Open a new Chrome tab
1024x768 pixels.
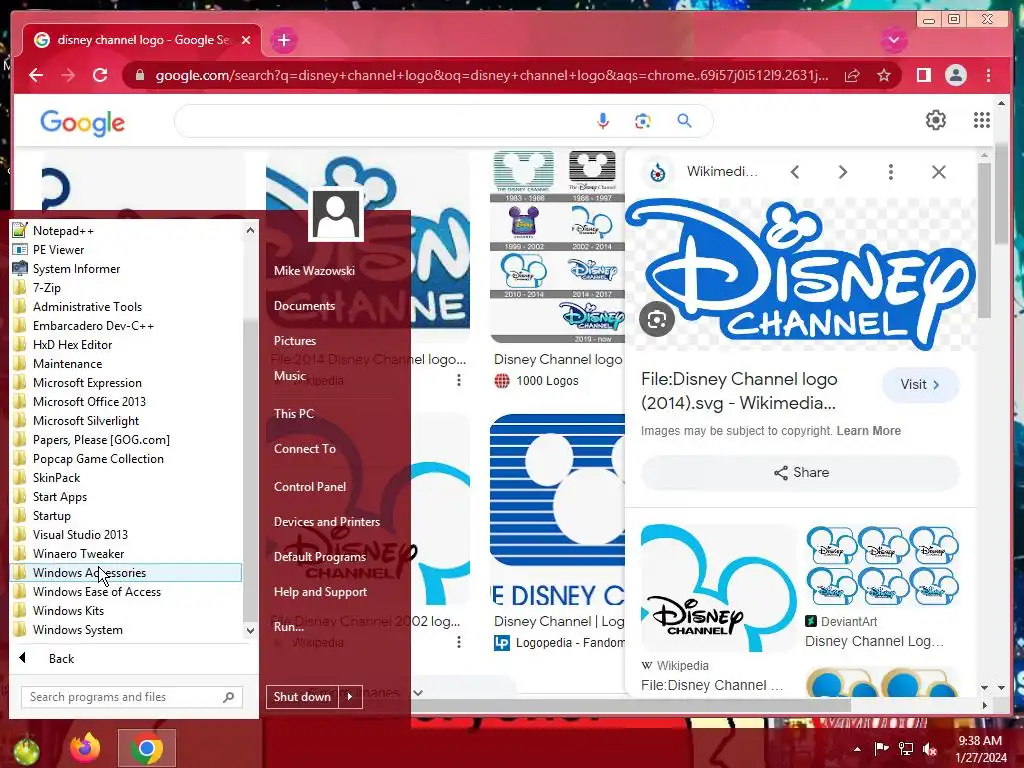pos(283,40)
